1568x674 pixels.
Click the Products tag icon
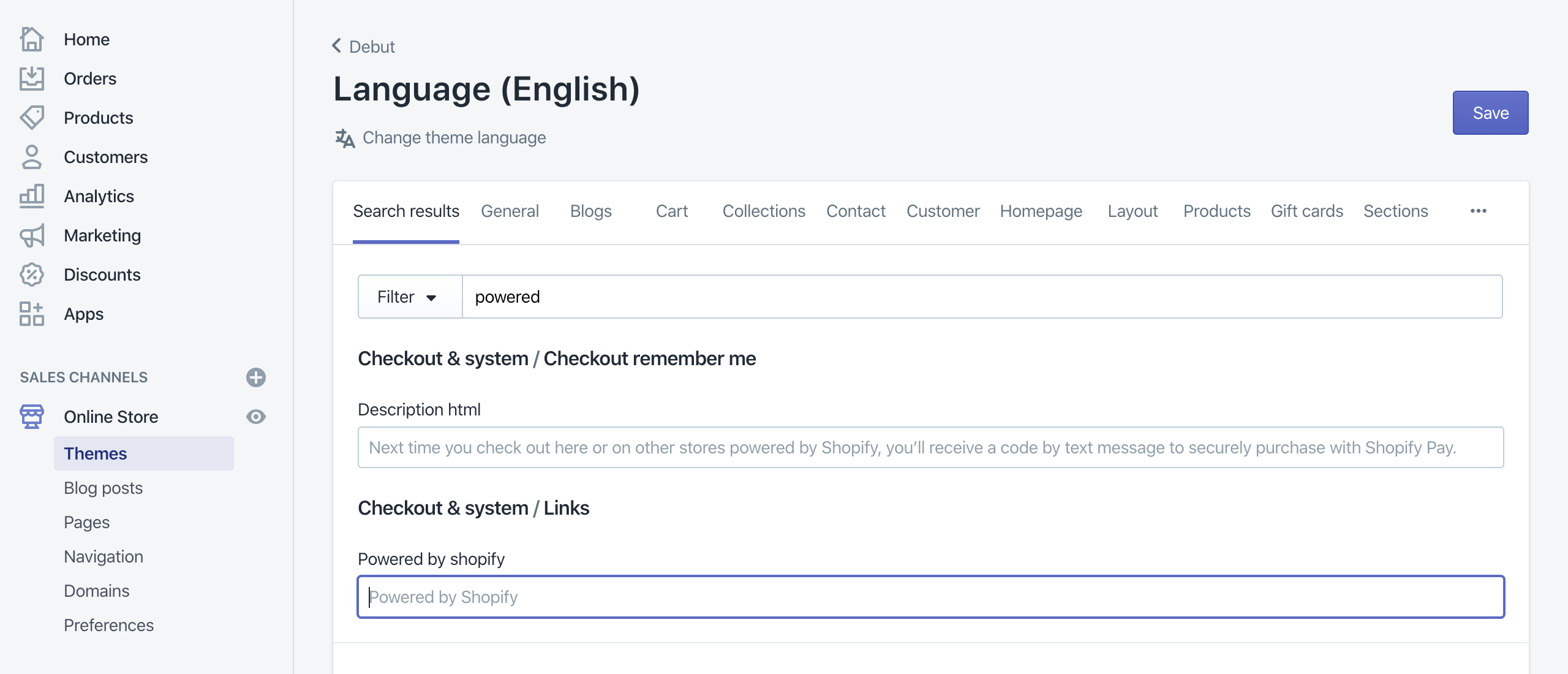click(x=32, y=118)
